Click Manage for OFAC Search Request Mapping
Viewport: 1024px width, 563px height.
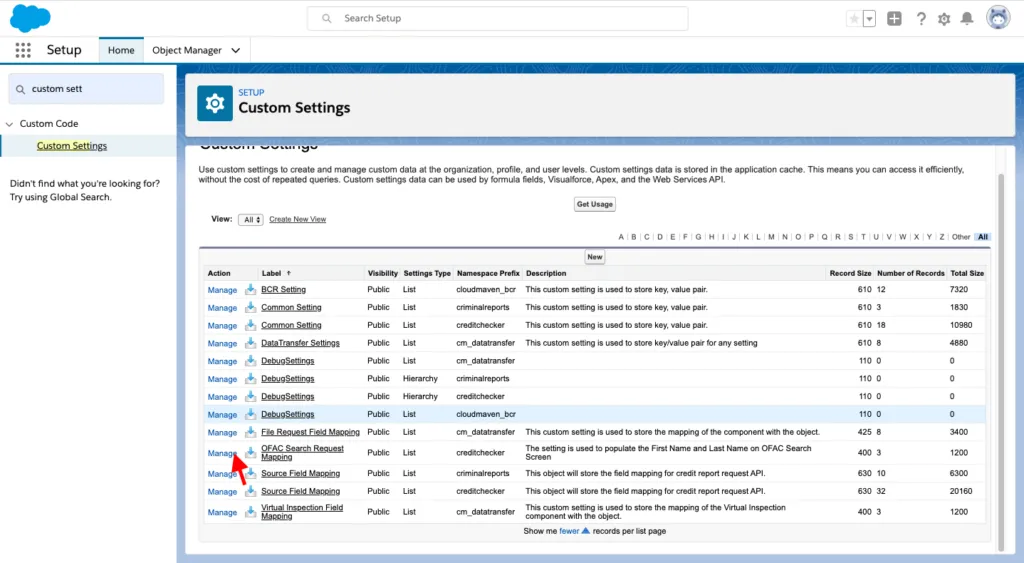click(222, 453)
